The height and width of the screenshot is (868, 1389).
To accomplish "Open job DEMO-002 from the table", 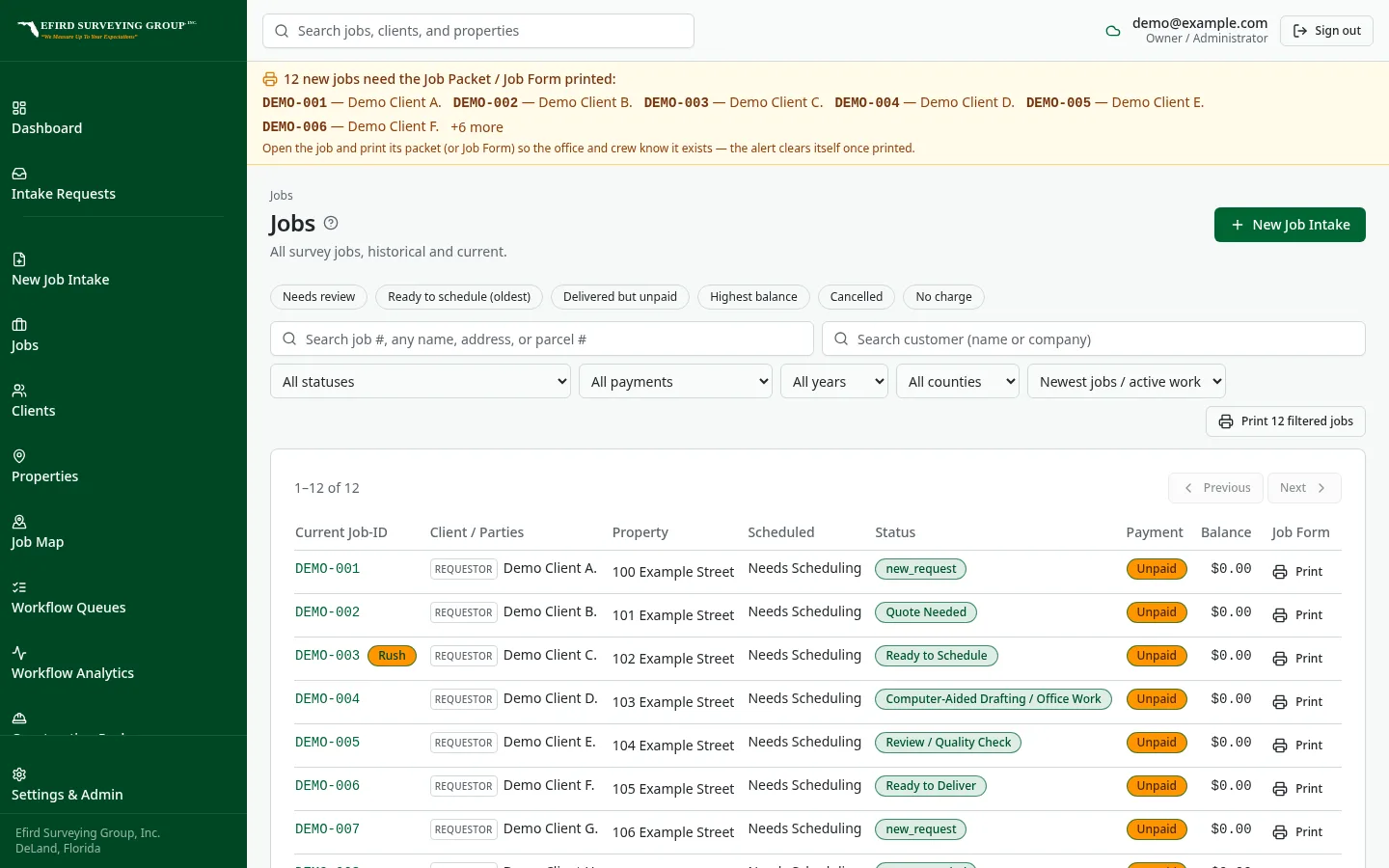I will [327, 611].
